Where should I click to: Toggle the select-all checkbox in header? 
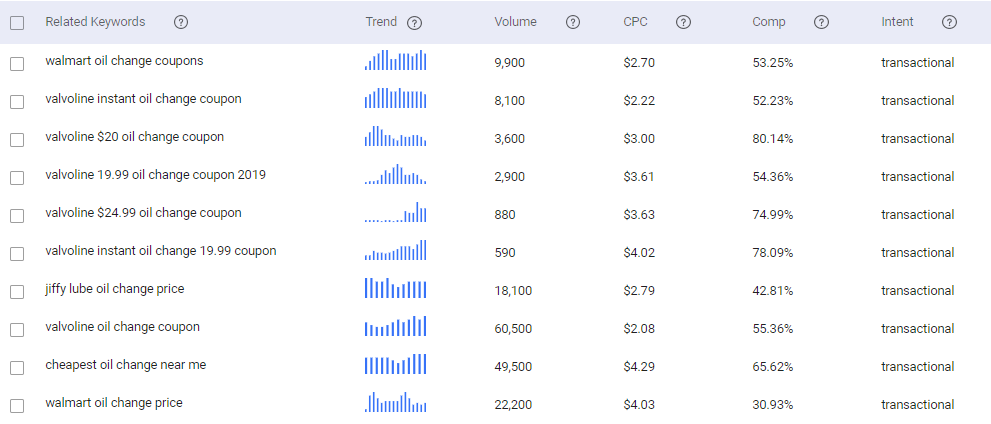coord(17,23)
